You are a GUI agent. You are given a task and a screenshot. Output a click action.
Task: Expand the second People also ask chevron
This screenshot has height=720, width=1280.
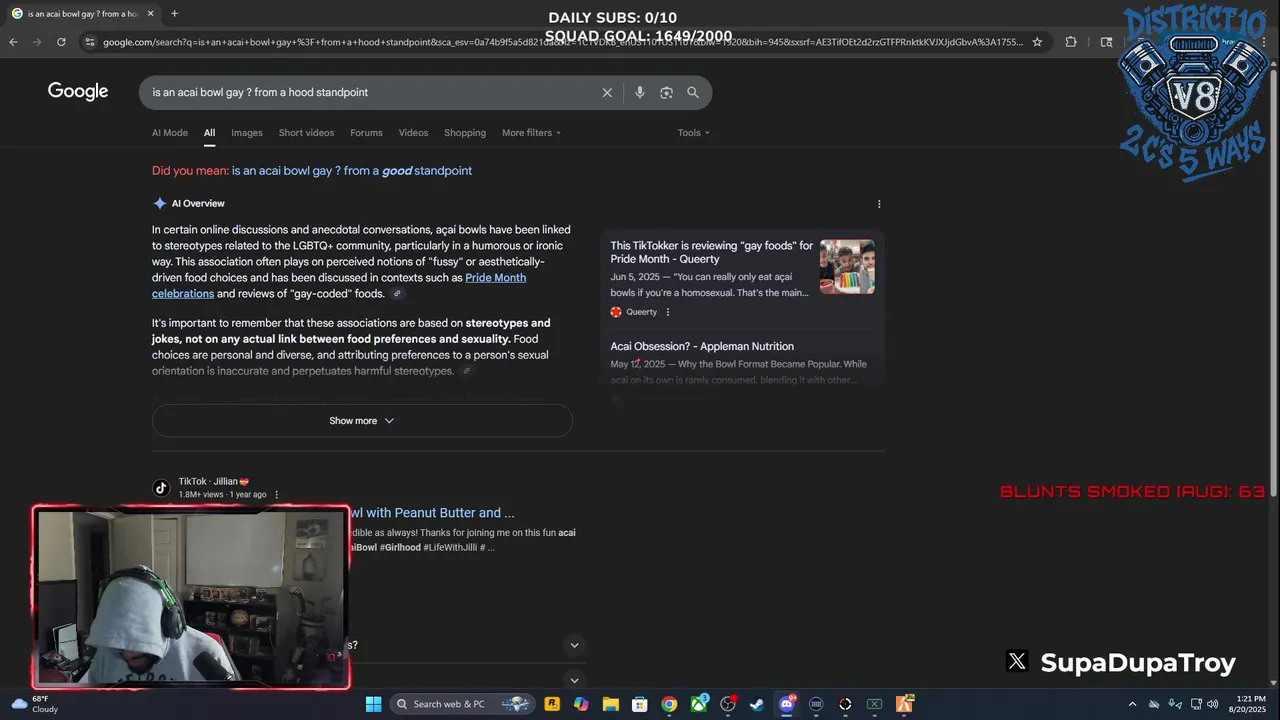coord(574,680)
